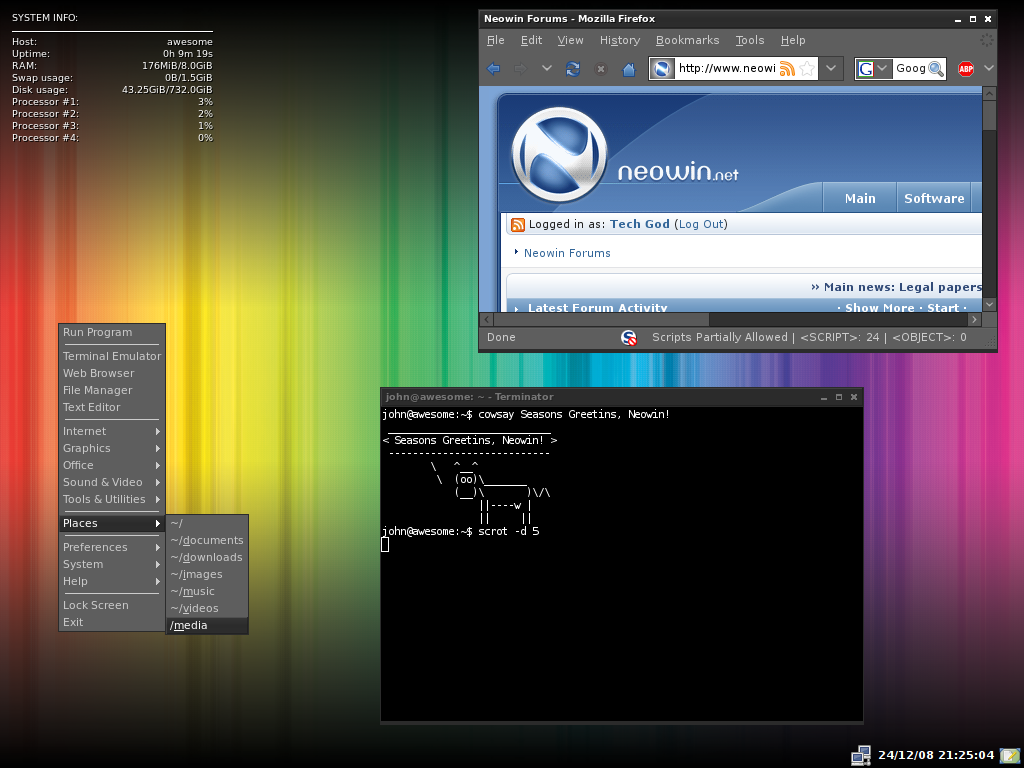Click the network tray icon

[860, 755]
